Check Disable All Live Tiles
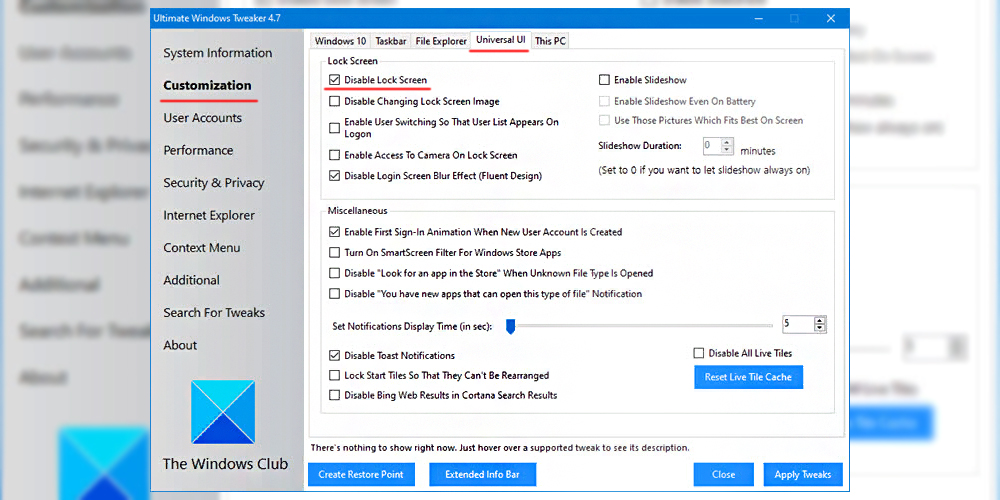The width and height of the screenshot is (1000, 500). coord(699,353)
